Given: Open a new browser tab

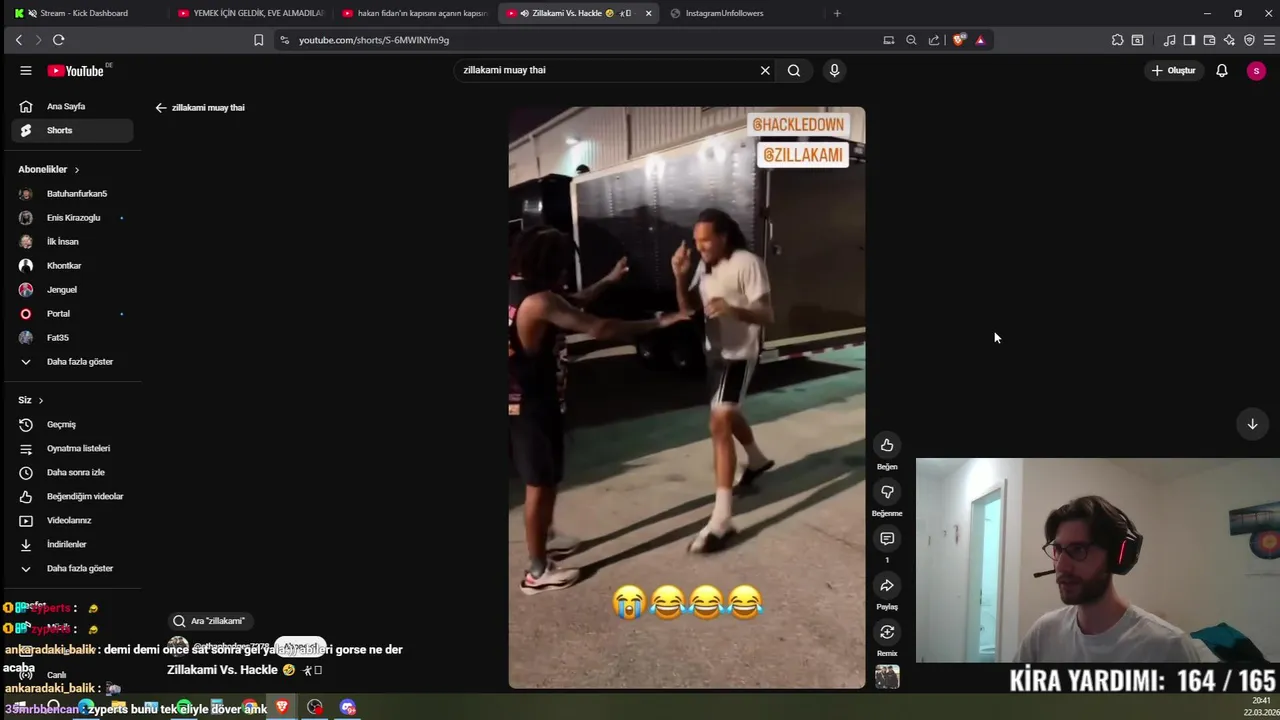Looking at the screenshot, I should (837, 13).
